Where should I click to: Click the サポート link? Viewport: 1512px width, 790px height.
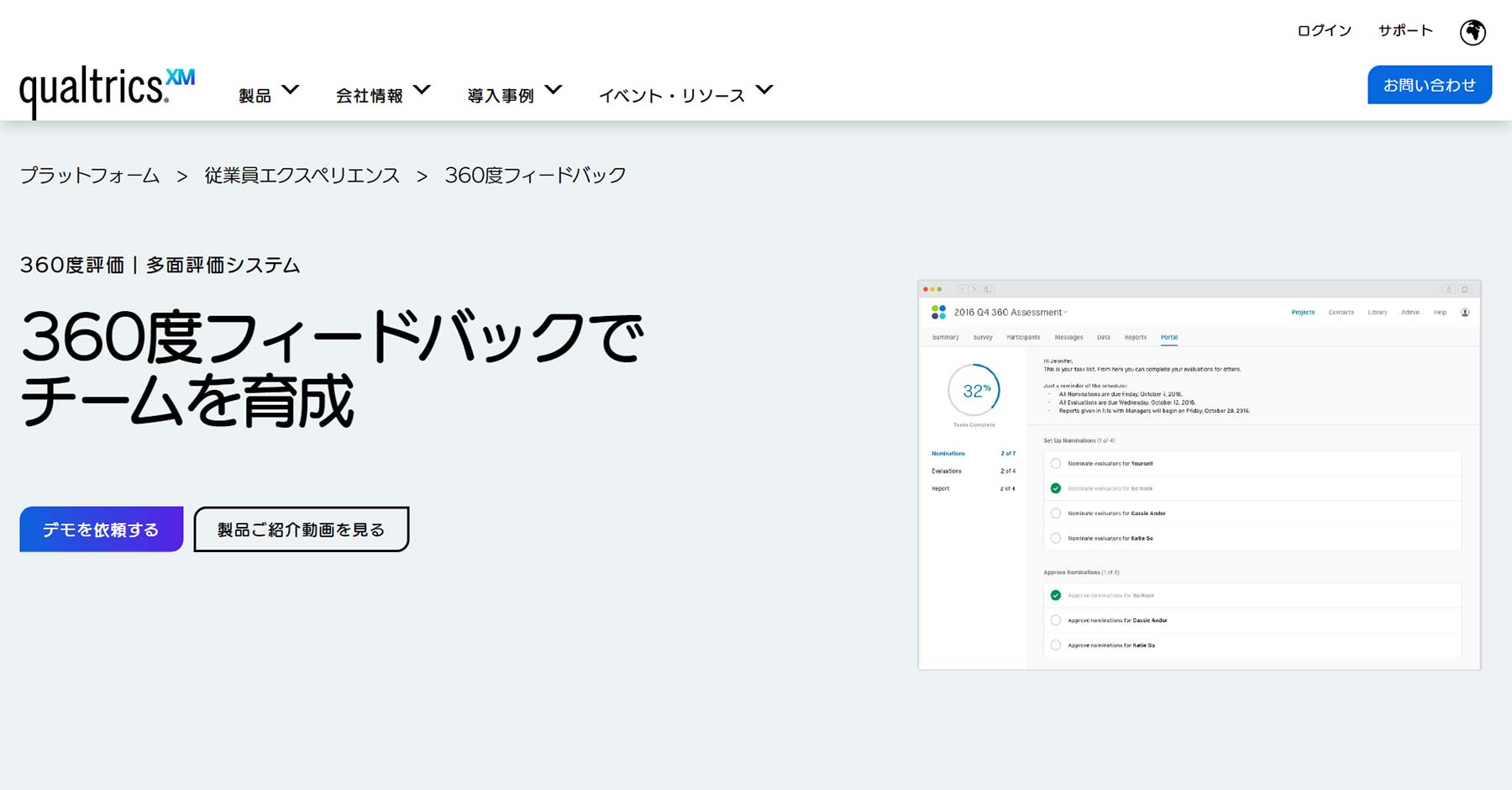coord(1405,31)
